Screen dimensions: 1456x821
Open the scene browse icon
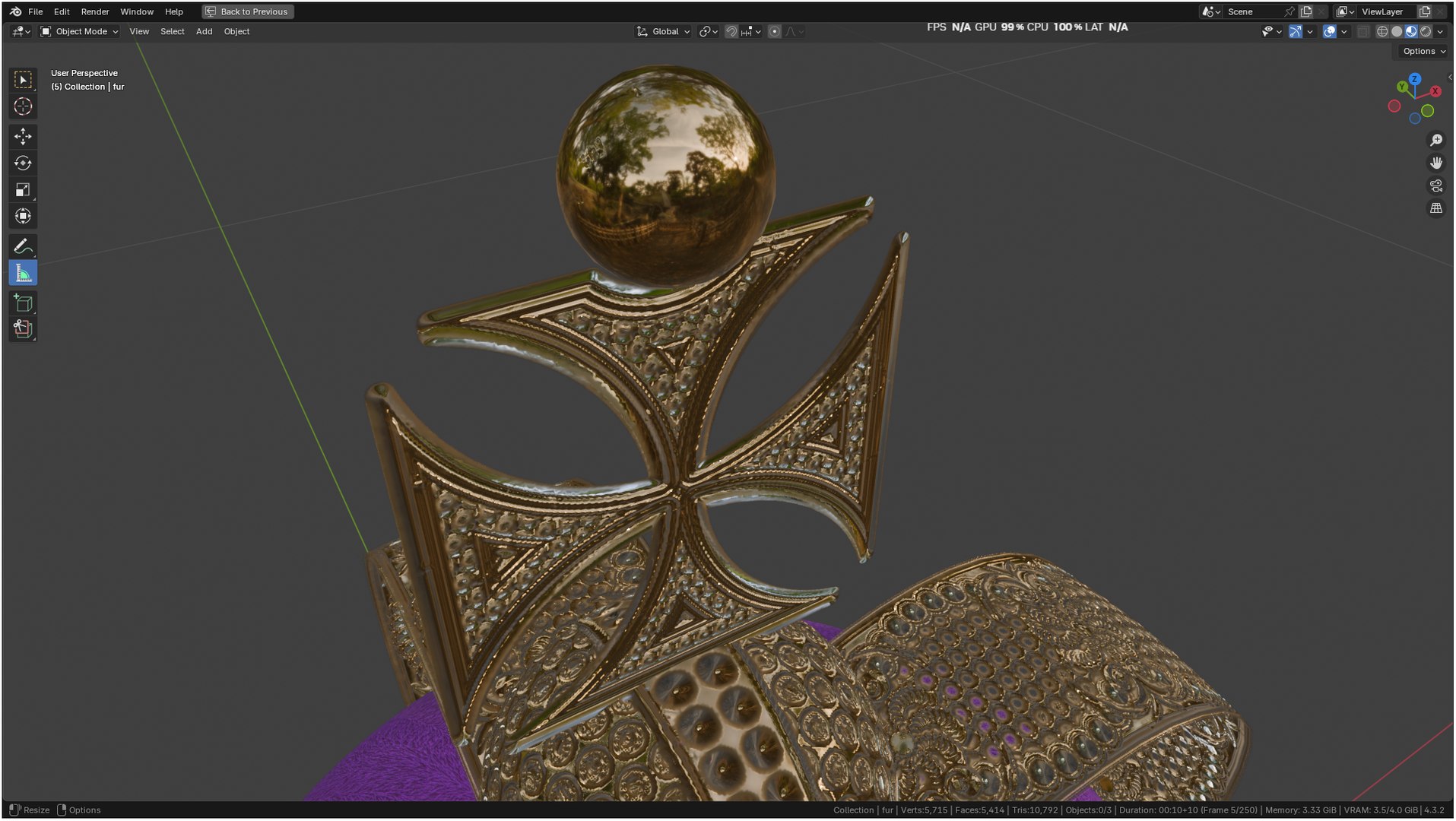(x=1210, y=11)
